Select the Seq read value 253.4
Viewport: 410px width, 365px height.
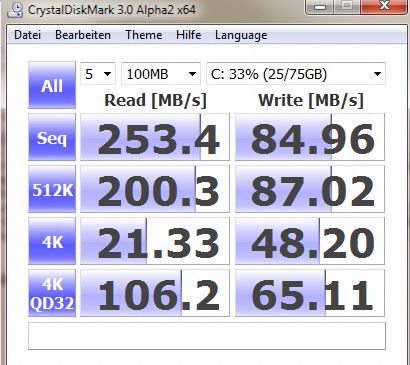click(155, 137)
